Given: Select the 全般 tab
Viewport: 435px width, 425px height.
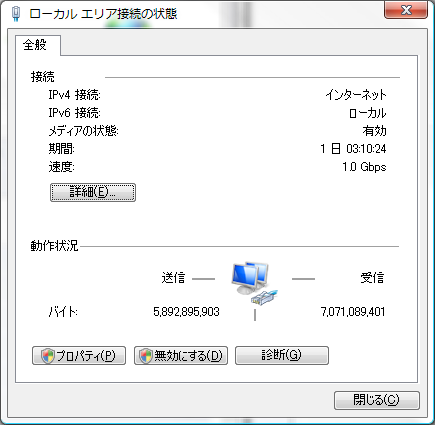Looking at the screenshot, I should pos(35,44).
